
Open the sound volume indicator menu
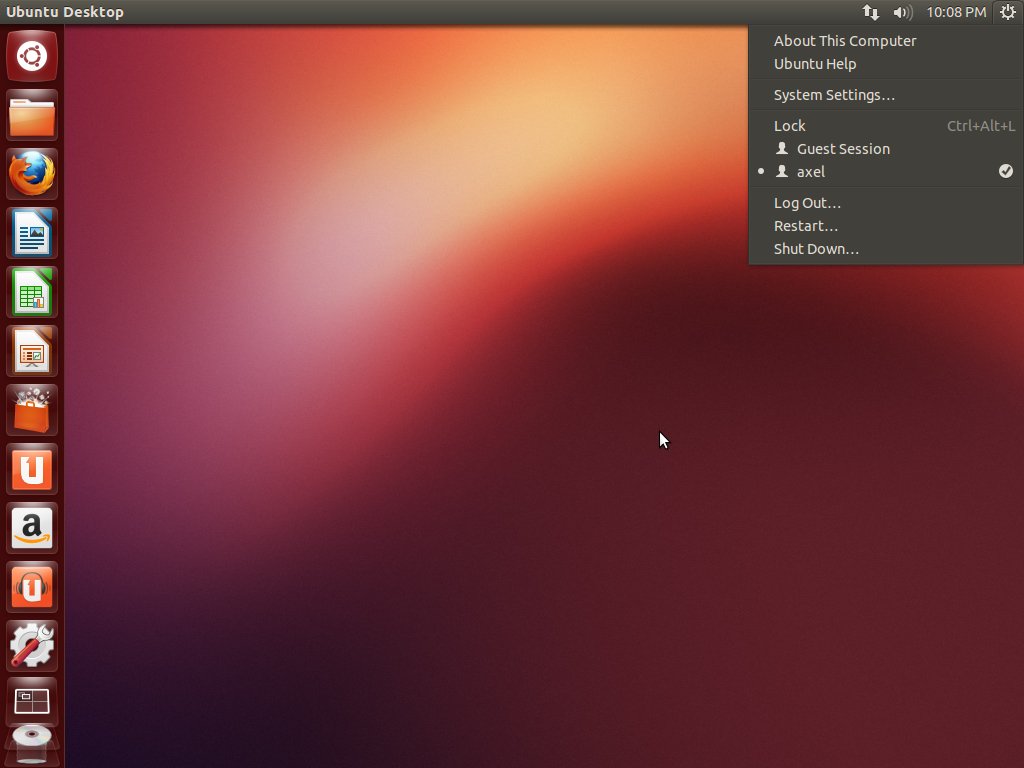(x=902, y=12)
